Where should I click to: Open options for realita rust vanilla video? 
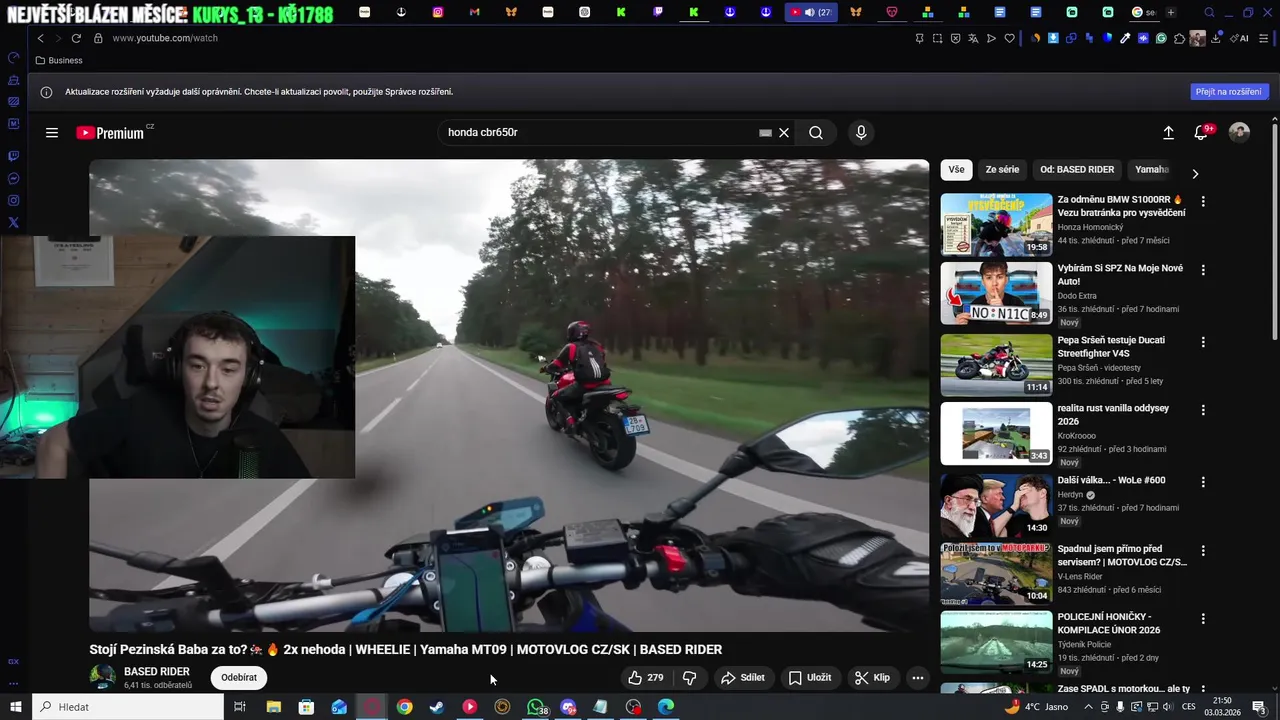coord(1203,410)
